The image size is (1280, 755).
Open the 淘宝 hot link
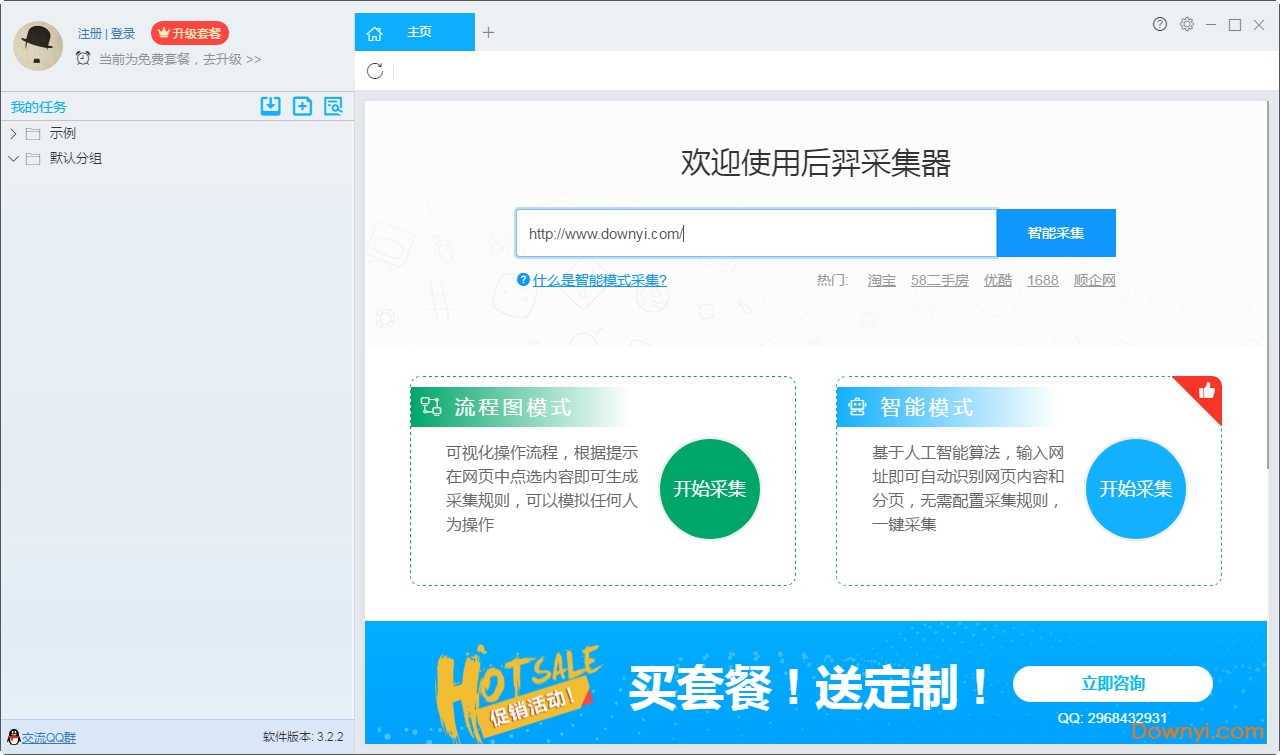pos(881,280)
